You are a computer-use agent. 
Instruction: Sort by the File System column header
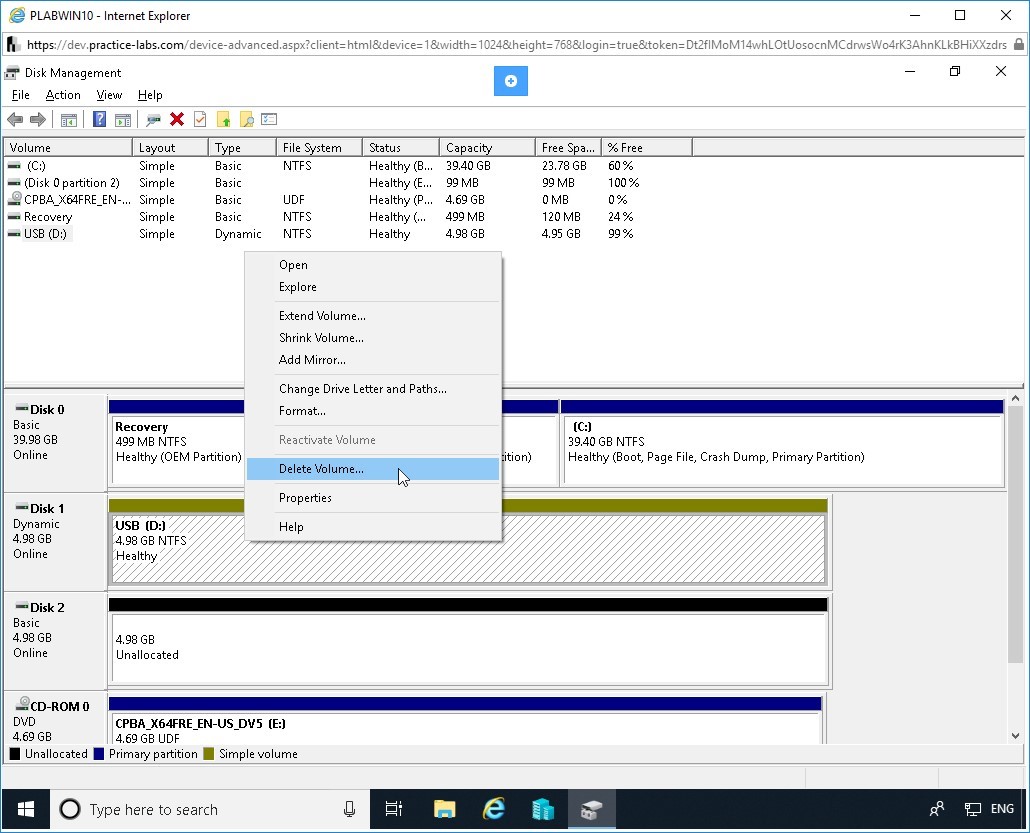click(319, 148)
